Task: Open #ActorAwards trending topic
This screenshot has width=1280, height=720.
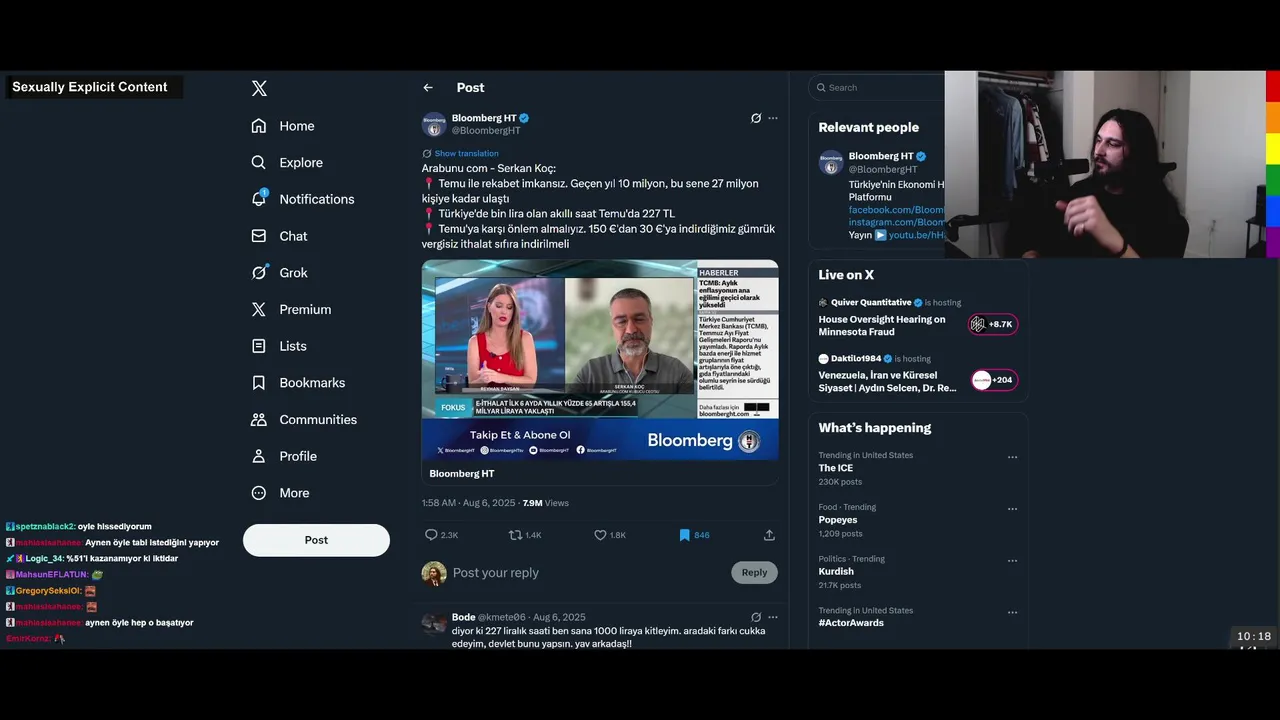Action: click(851, 623)
